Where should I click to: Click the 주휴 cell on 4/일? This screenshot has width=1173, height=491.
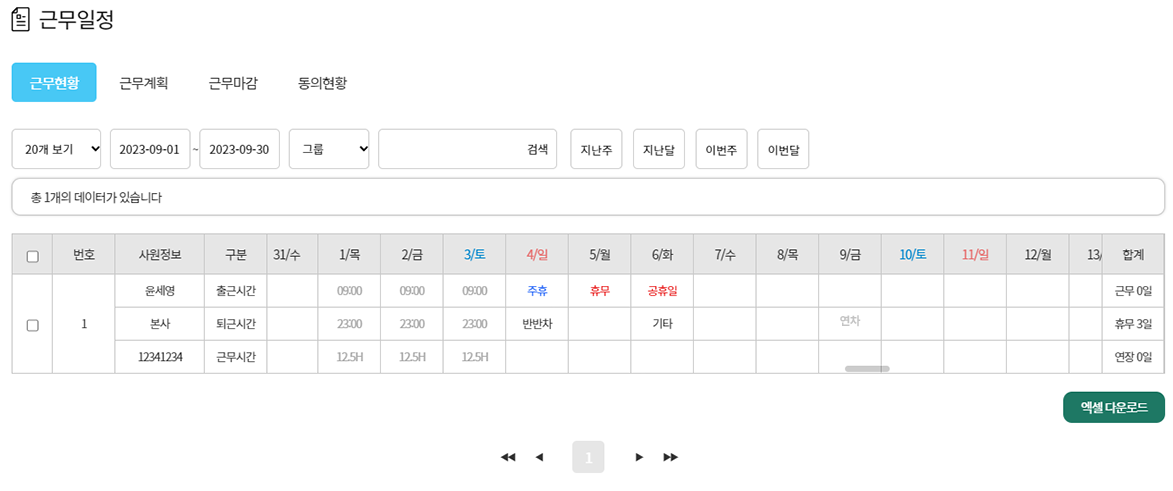click(537, 290)
